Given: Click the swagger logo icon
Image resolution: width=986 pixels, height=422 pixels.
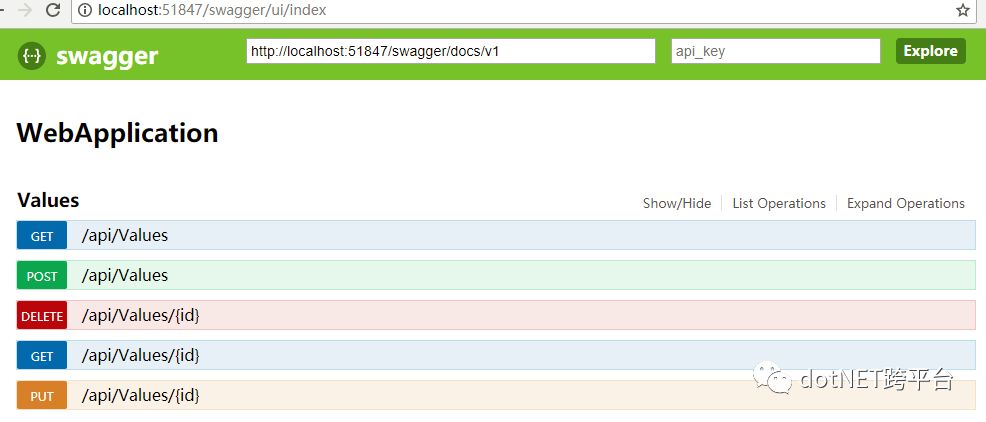Looking at the screenshot, I should (31, 56).
